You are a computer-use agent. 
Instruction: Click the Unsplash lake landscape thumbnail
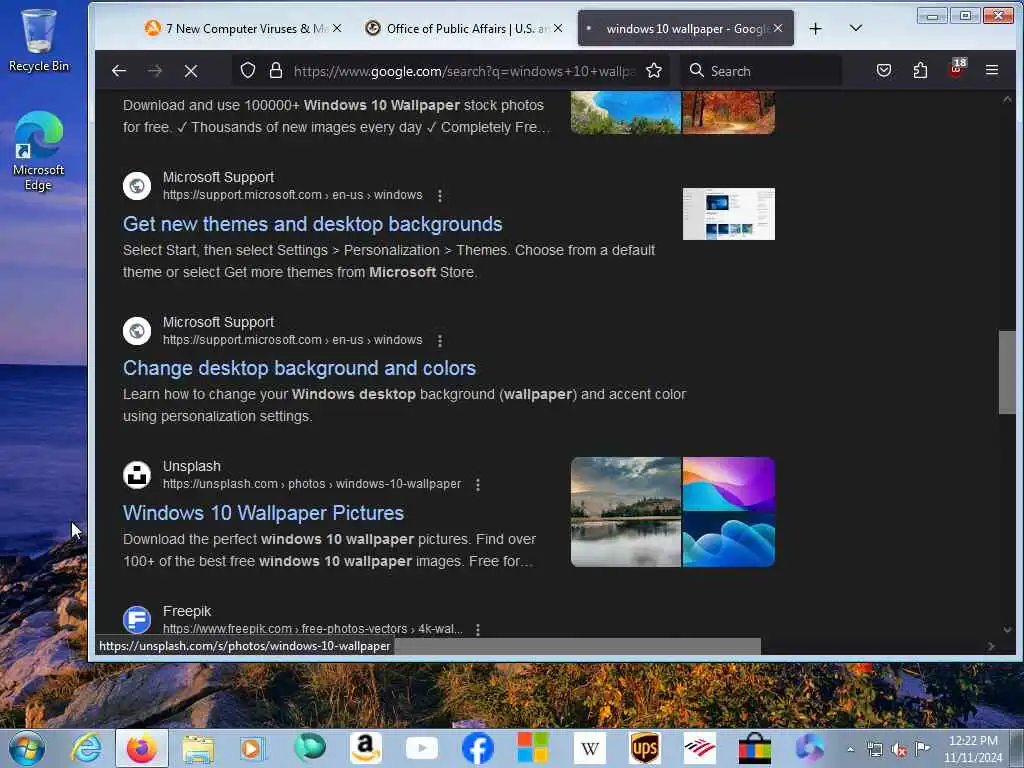coord(626,512)
